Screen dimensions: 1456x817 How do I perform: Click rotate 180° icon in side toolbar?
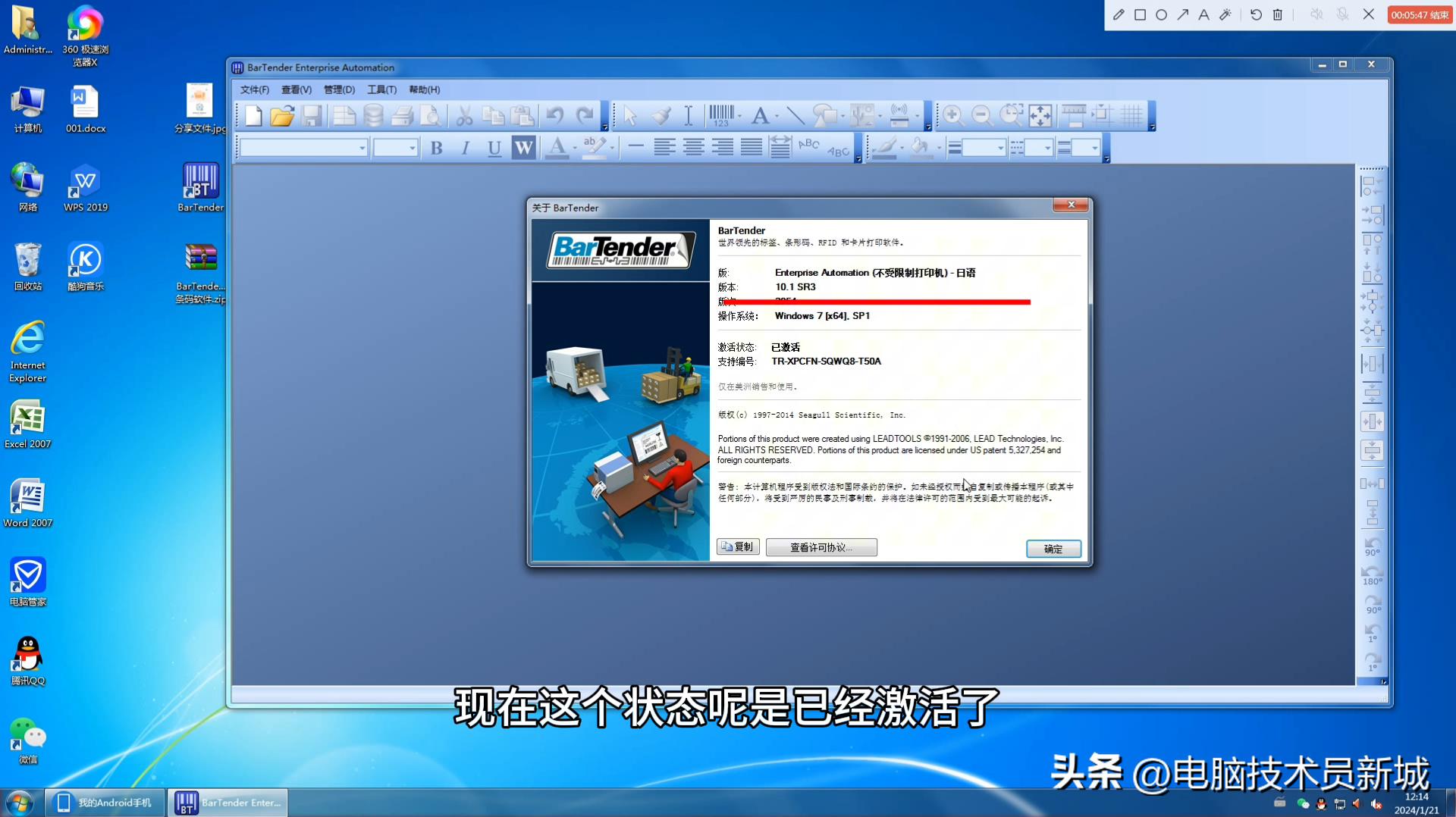coord(1372,576)
